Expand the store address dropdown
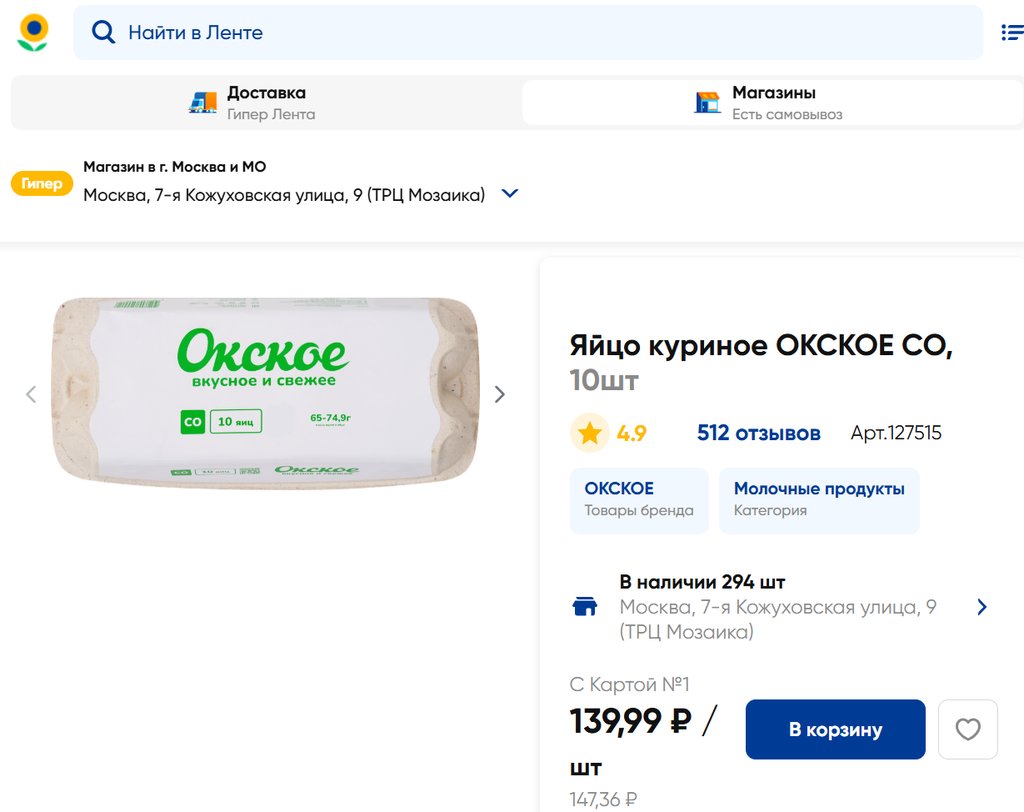This screenshot has width=1024, height=812. tap(510, 194)
